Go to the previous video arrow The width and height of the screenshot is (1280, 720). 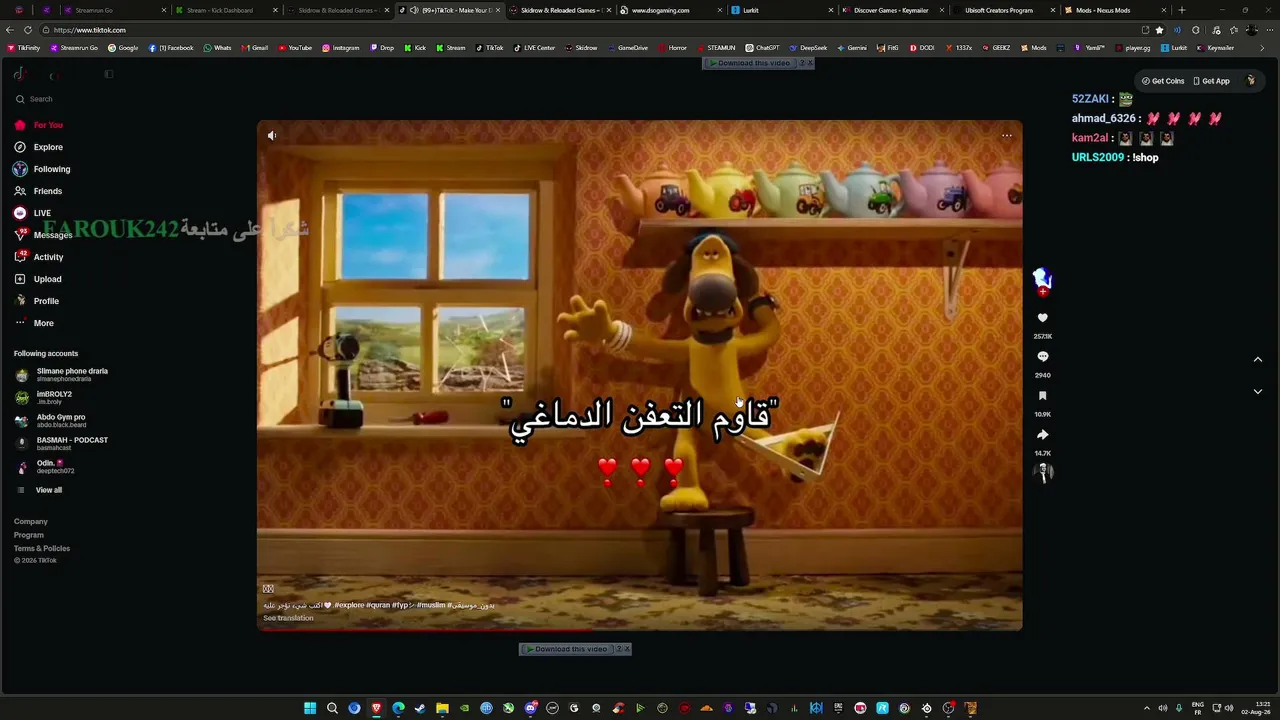tap(1258, 360)
